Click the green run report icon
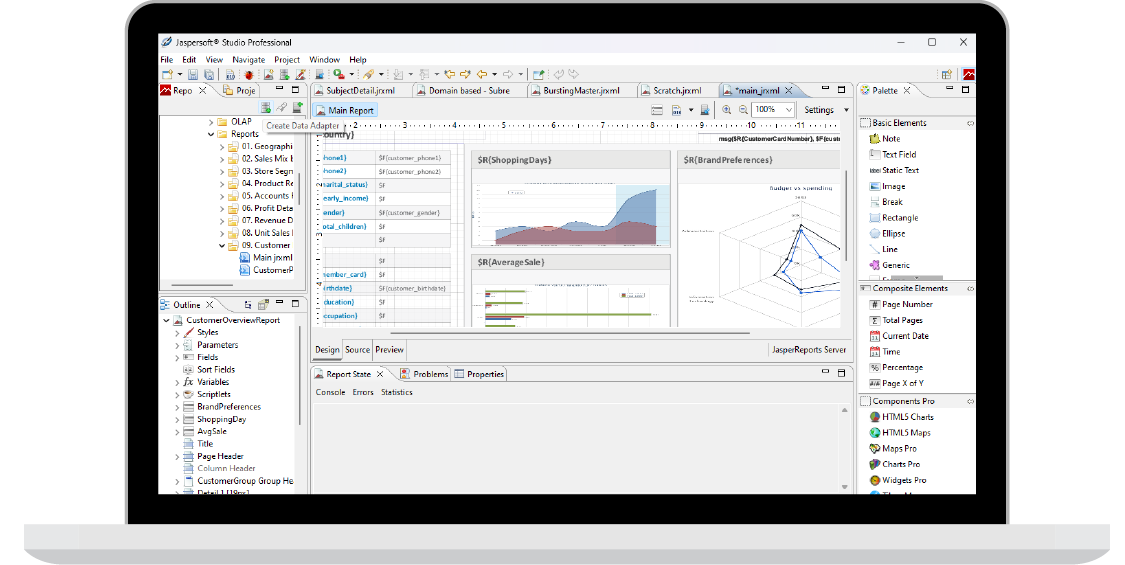 pos(338,75)
